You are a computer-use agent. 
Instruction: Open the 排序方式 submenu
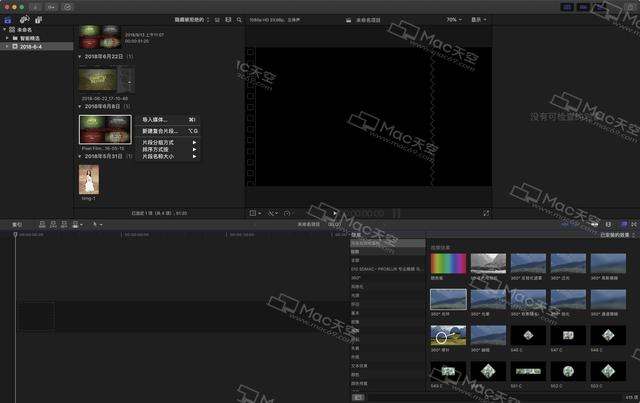[x=168, y=149]
